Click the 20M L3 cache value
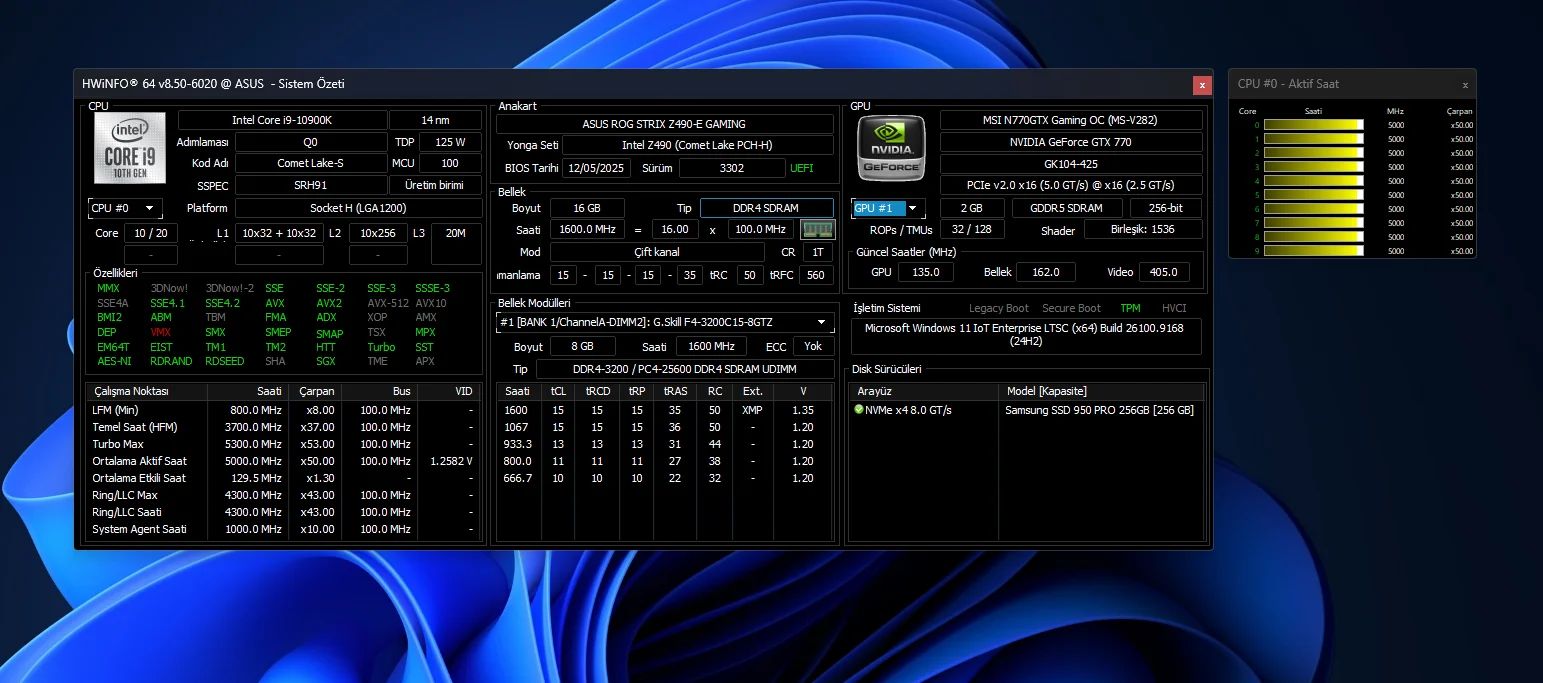 coord(456,233)
